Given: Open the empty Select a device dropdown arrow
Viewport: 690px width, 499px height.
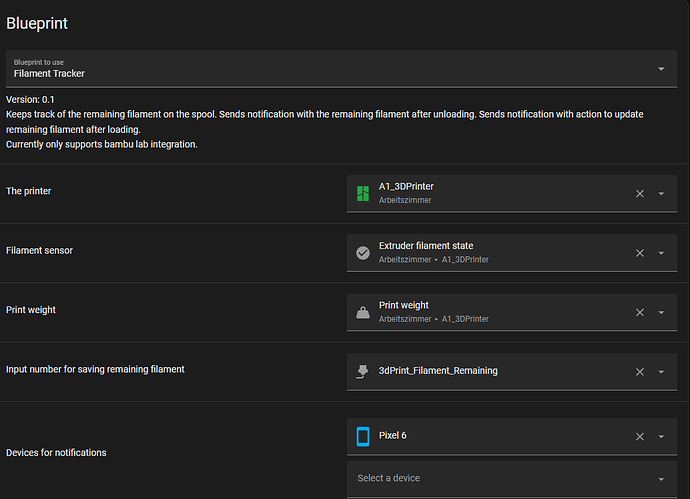Looking at the screenshot, I should pyautogui.click(x=661, y=478).
